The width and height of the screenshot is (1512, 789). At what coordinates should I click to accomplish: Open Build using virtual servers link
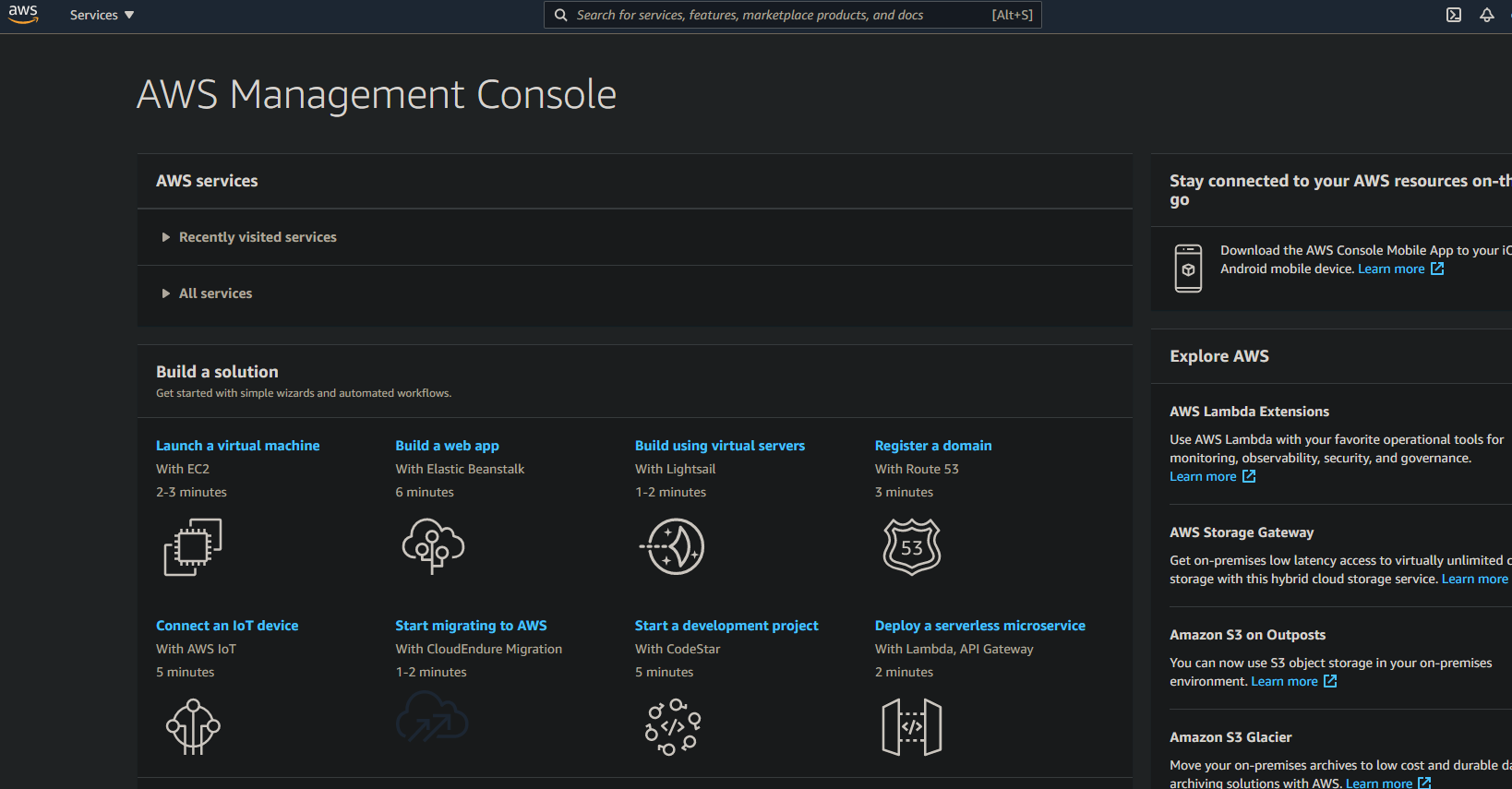pos(720,446)
